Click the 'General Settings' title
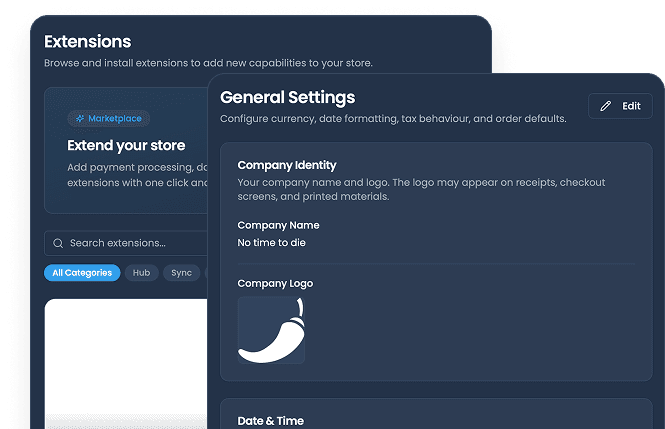Image resolution: width=665 pixels, height=429 pixels. (x=288, y=98)
